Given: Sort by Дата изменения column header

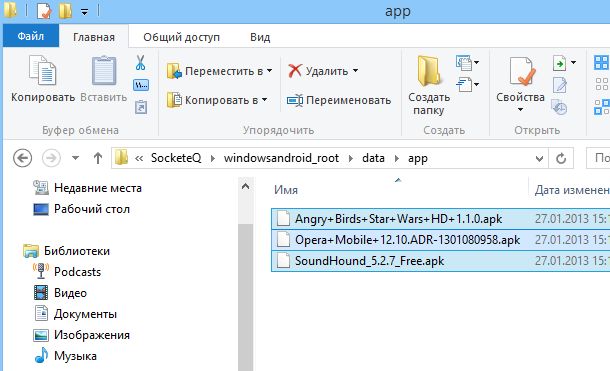Looking at the screenshot, I should point(571,190).
